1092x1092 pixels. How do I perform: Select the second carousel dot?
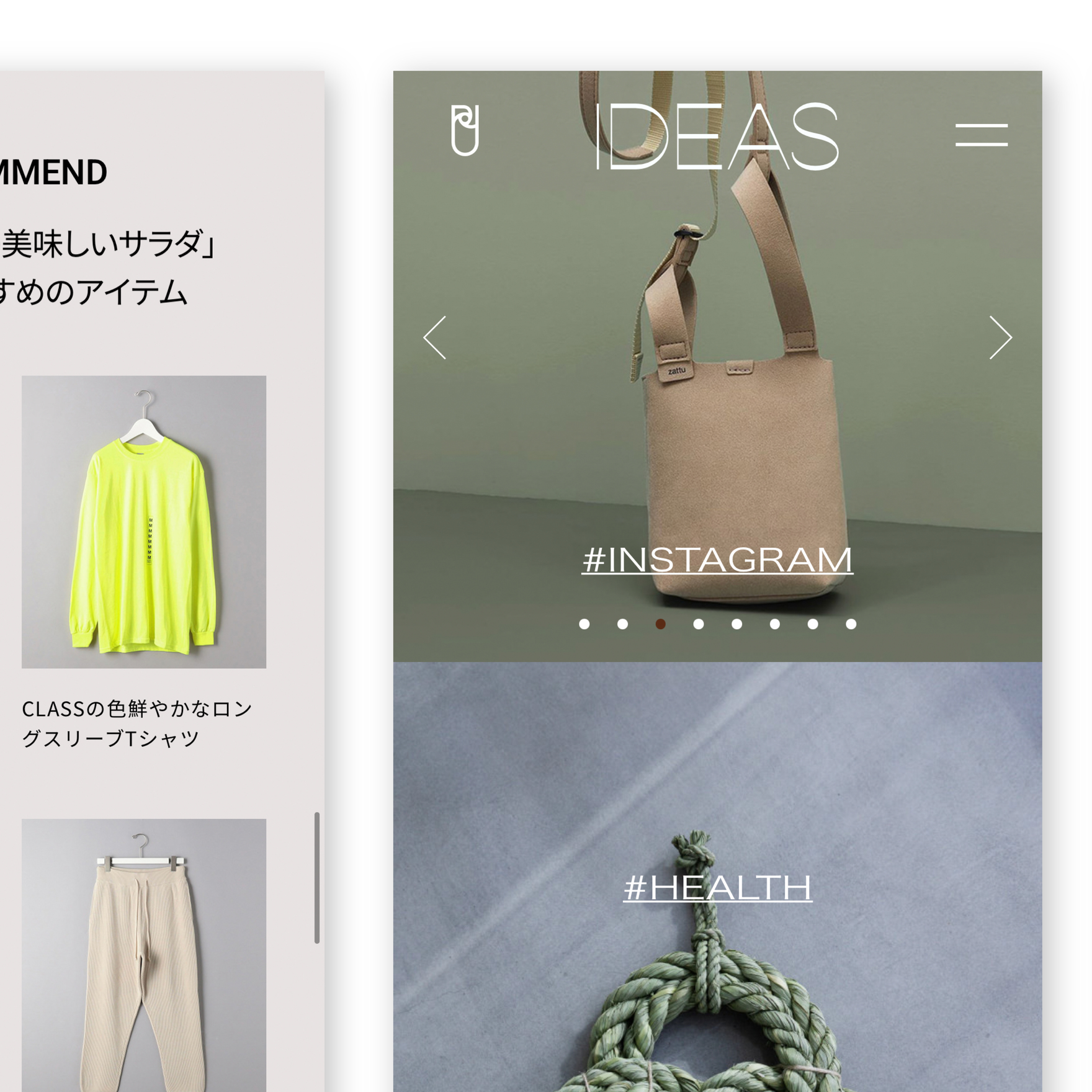click(x=622, y=624)
